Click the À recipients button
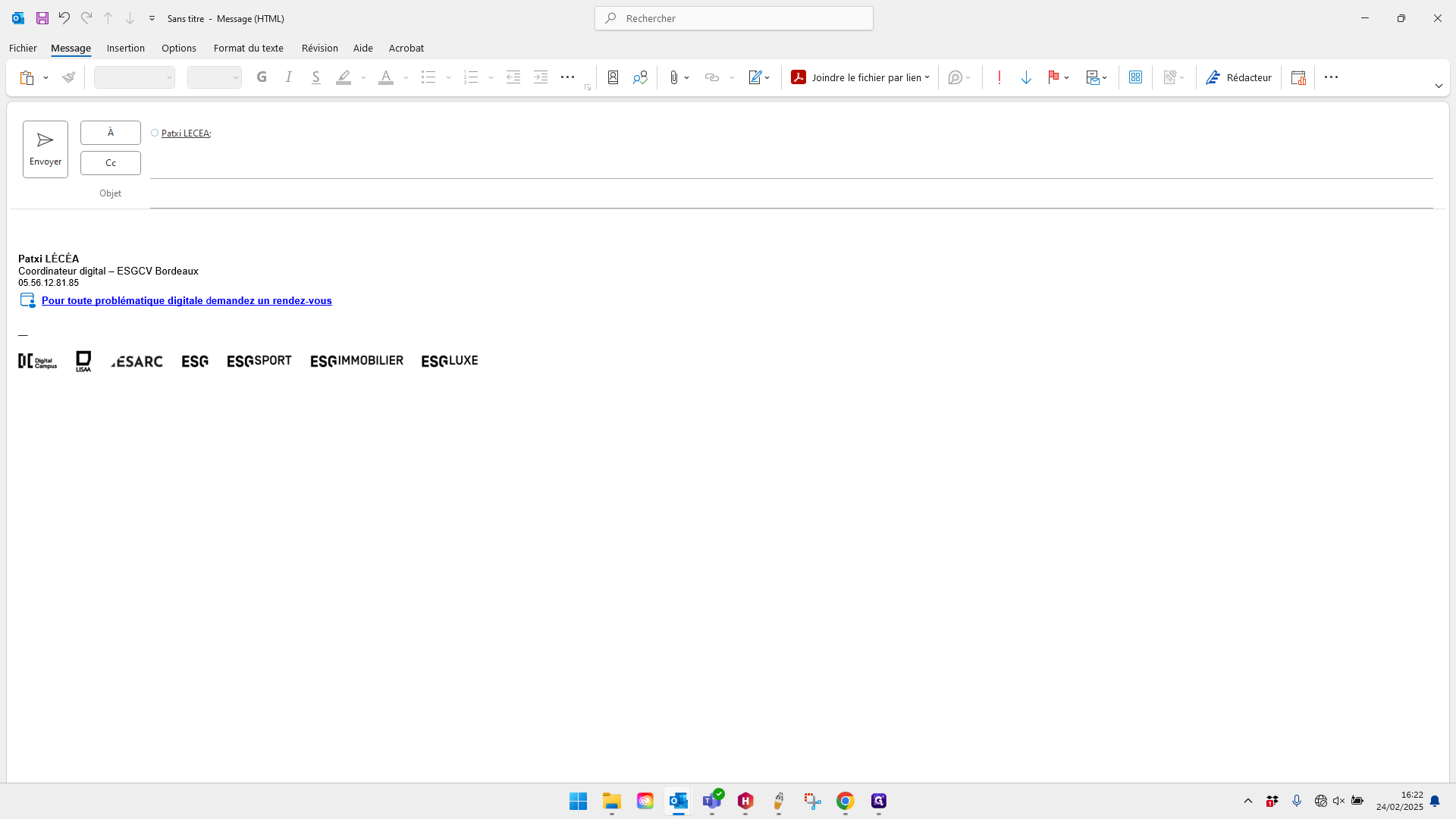The image size is (1456, 819). point(111,133)
